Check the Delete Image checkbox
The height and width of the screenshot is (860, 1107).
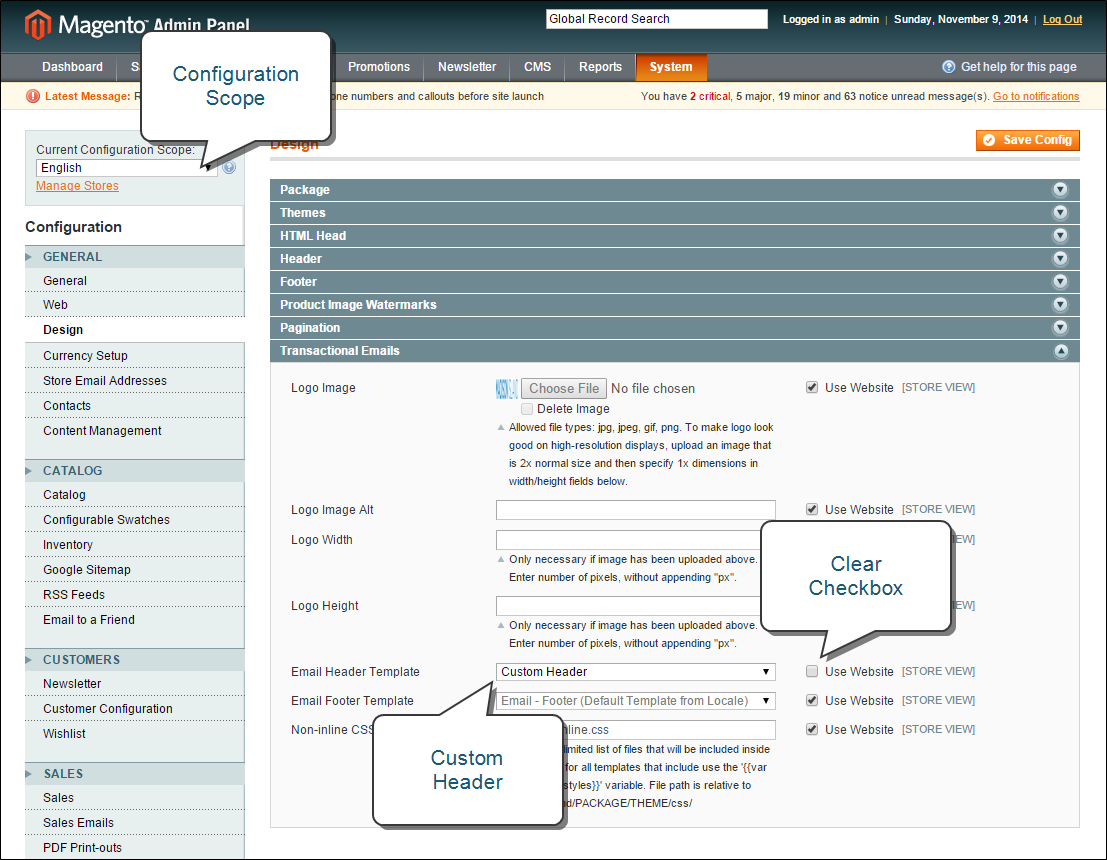(x=527, y=409)
